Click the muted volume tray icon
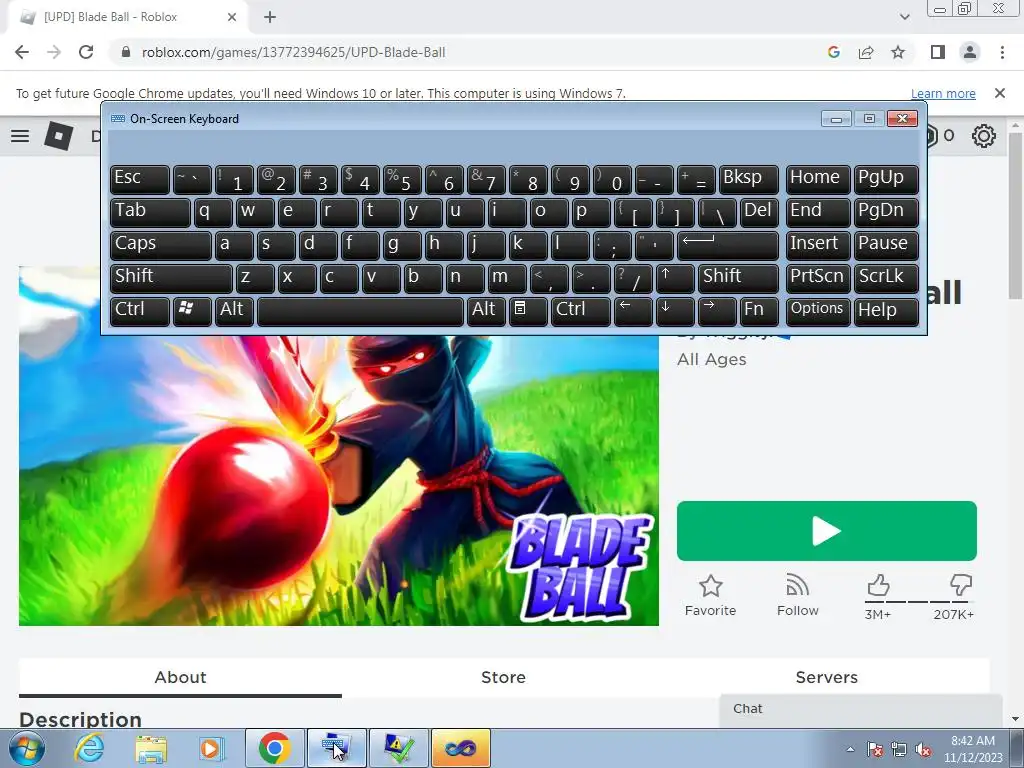The height and width of the screenshot is (768, 1024). click(923, 750)
